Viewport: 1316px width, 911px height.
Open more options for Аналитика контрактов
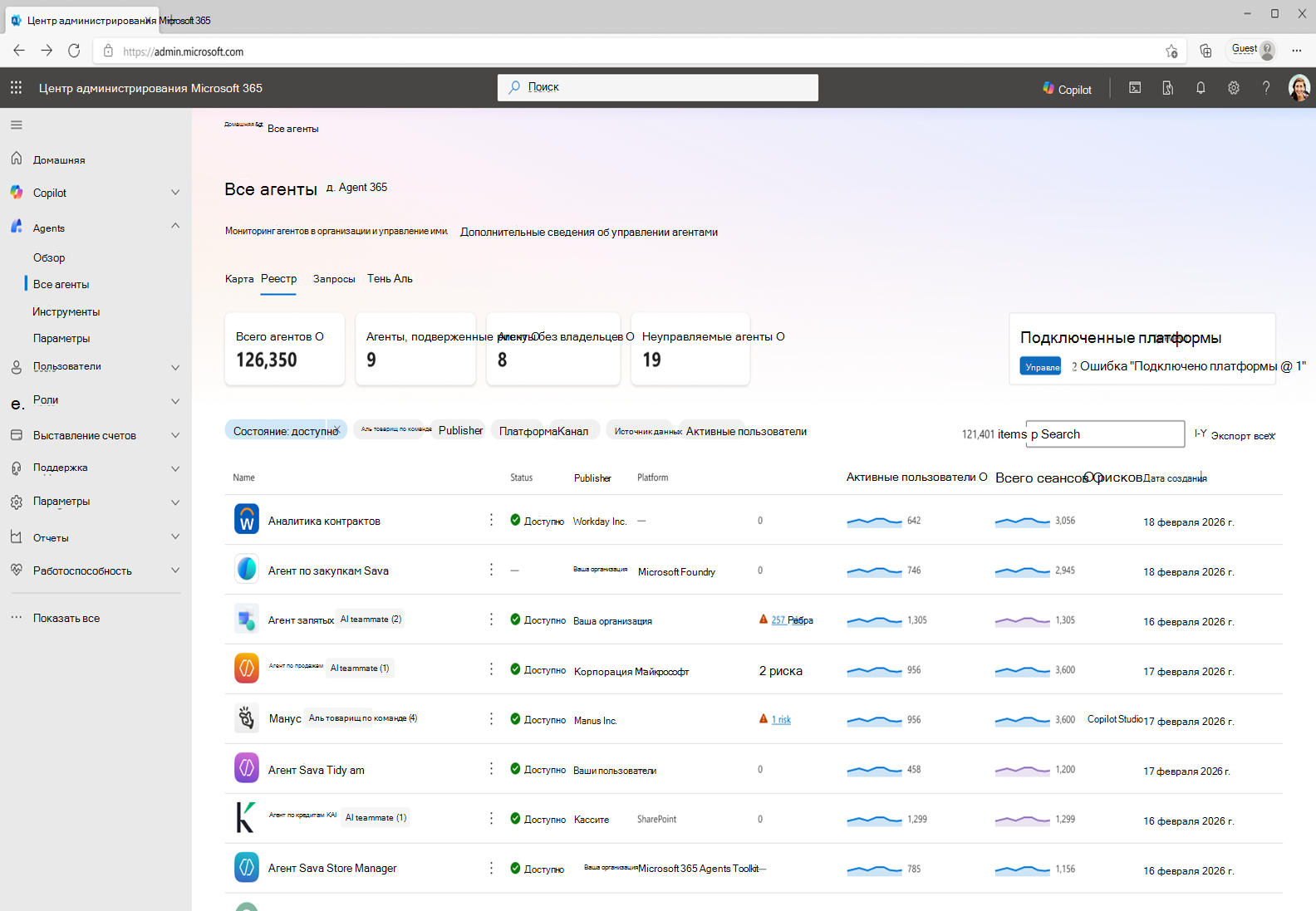(491, 520)
